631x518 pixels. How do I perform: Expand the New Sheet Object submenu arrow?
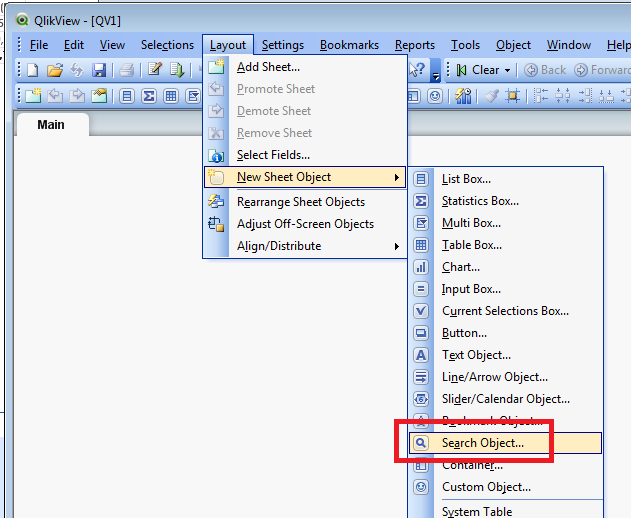click(397, 177)
